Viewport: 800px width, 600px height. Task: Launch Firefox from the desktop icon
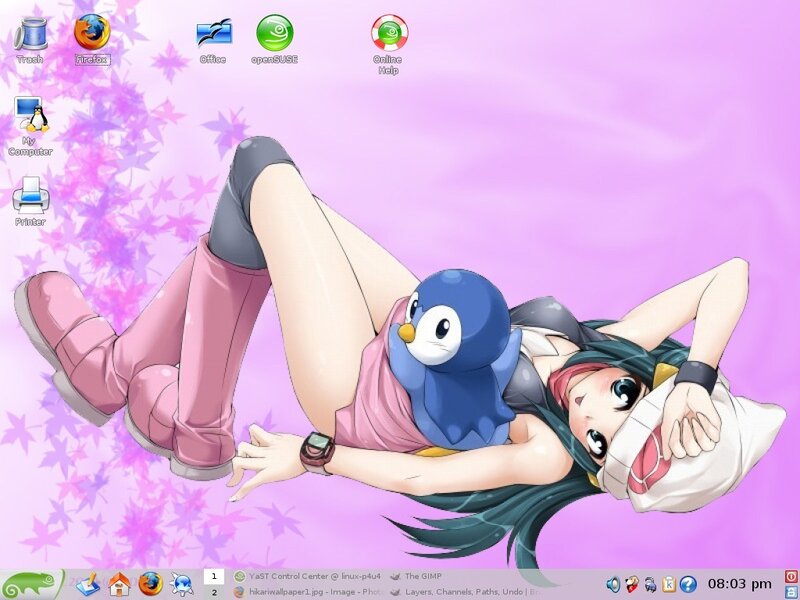[x=92, y=40]
